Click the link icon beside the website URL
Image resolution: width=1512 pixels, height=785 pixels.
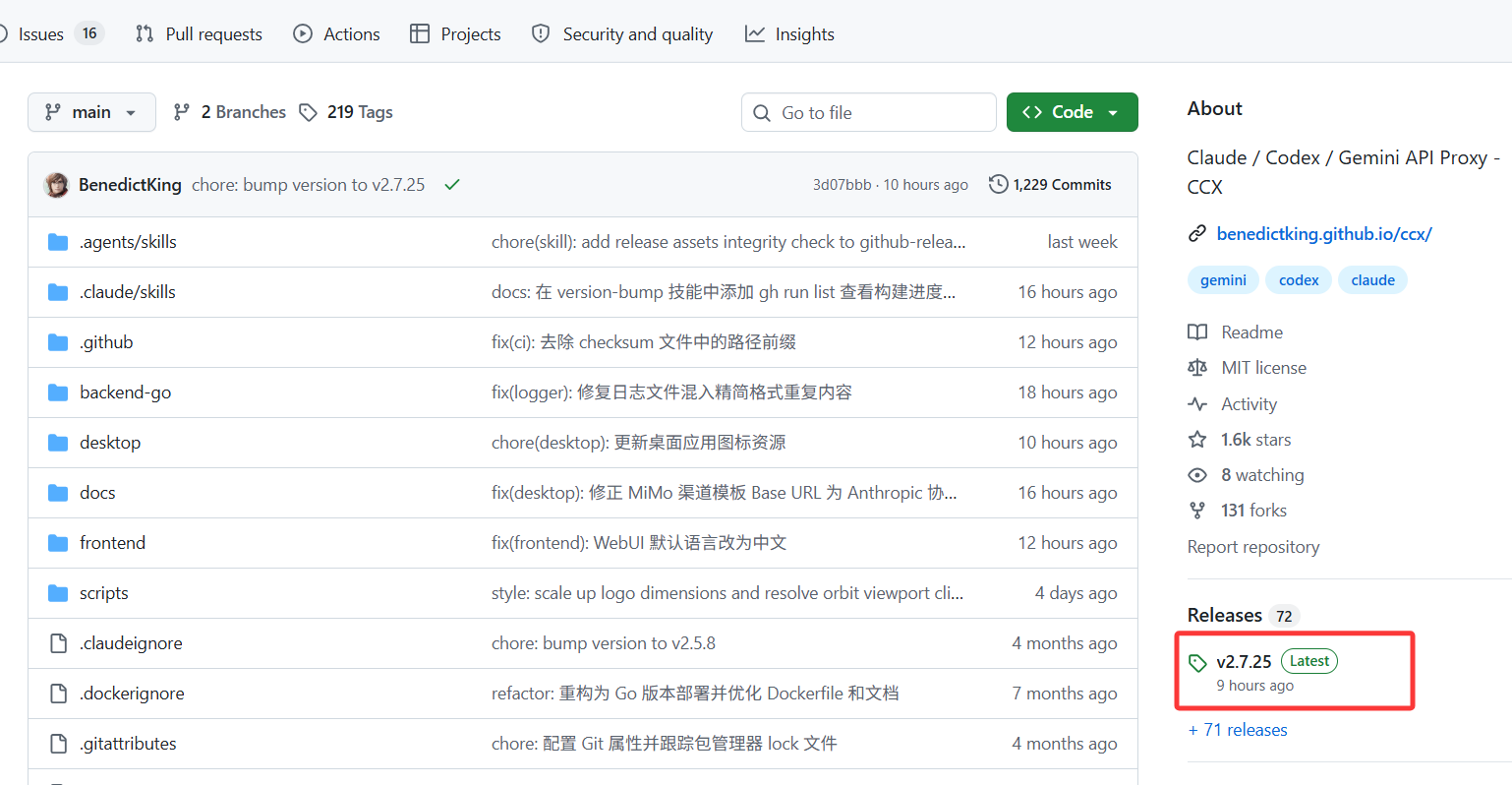pyautogui.click(x=1197, y=234)
